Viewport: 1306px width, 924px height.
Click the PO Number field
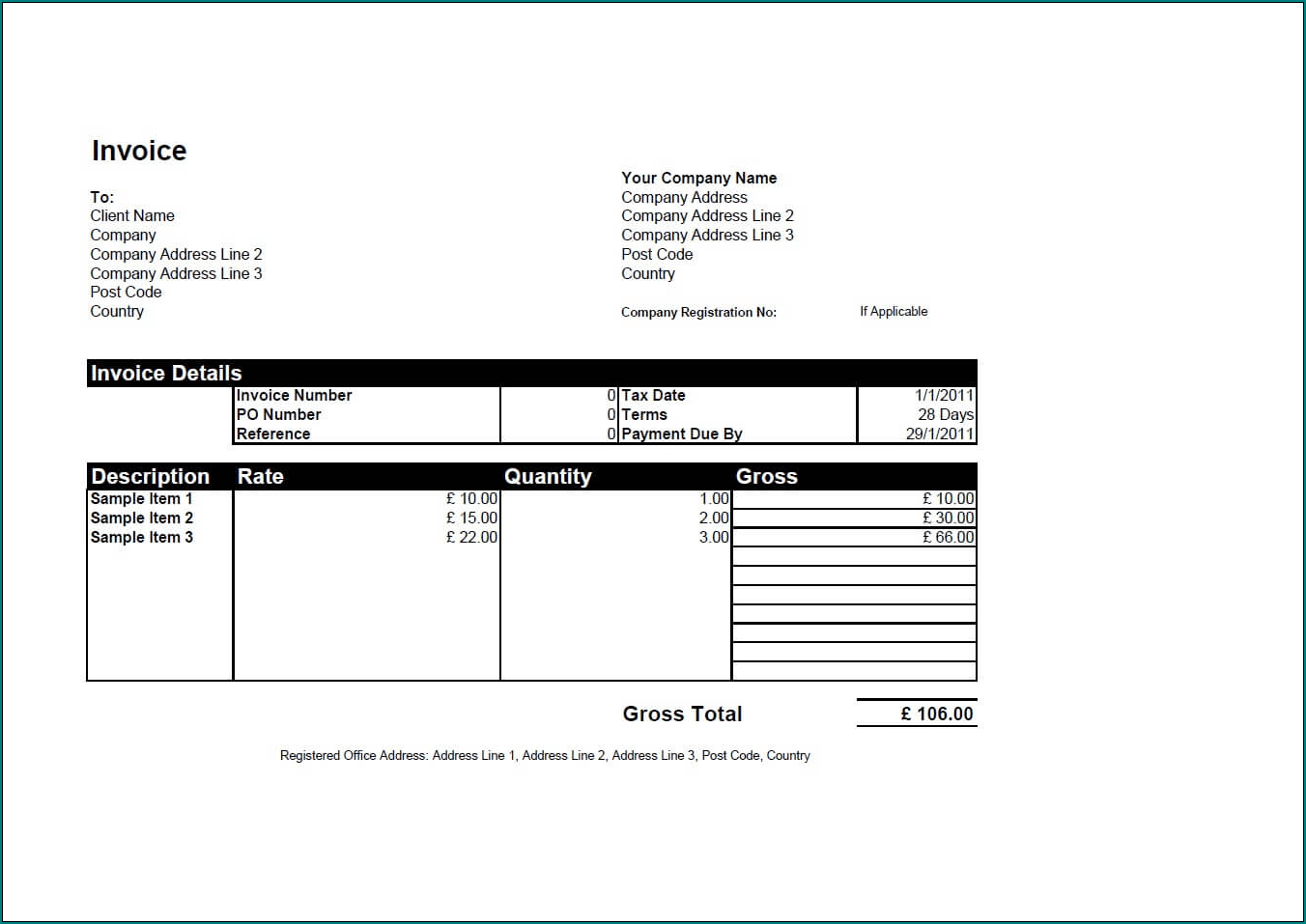point(279,414)
